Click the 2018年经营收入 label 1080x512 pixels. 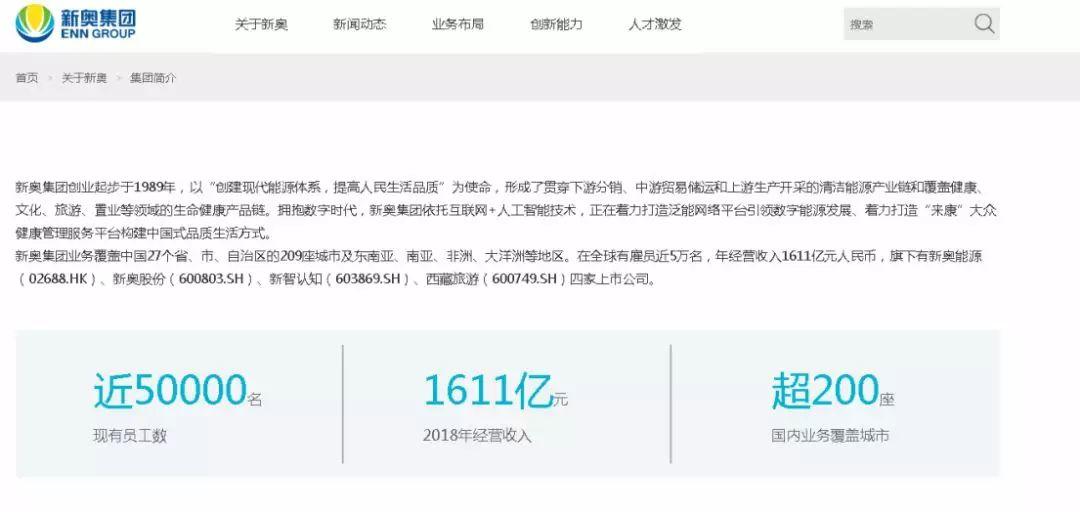tap(478, 436)
